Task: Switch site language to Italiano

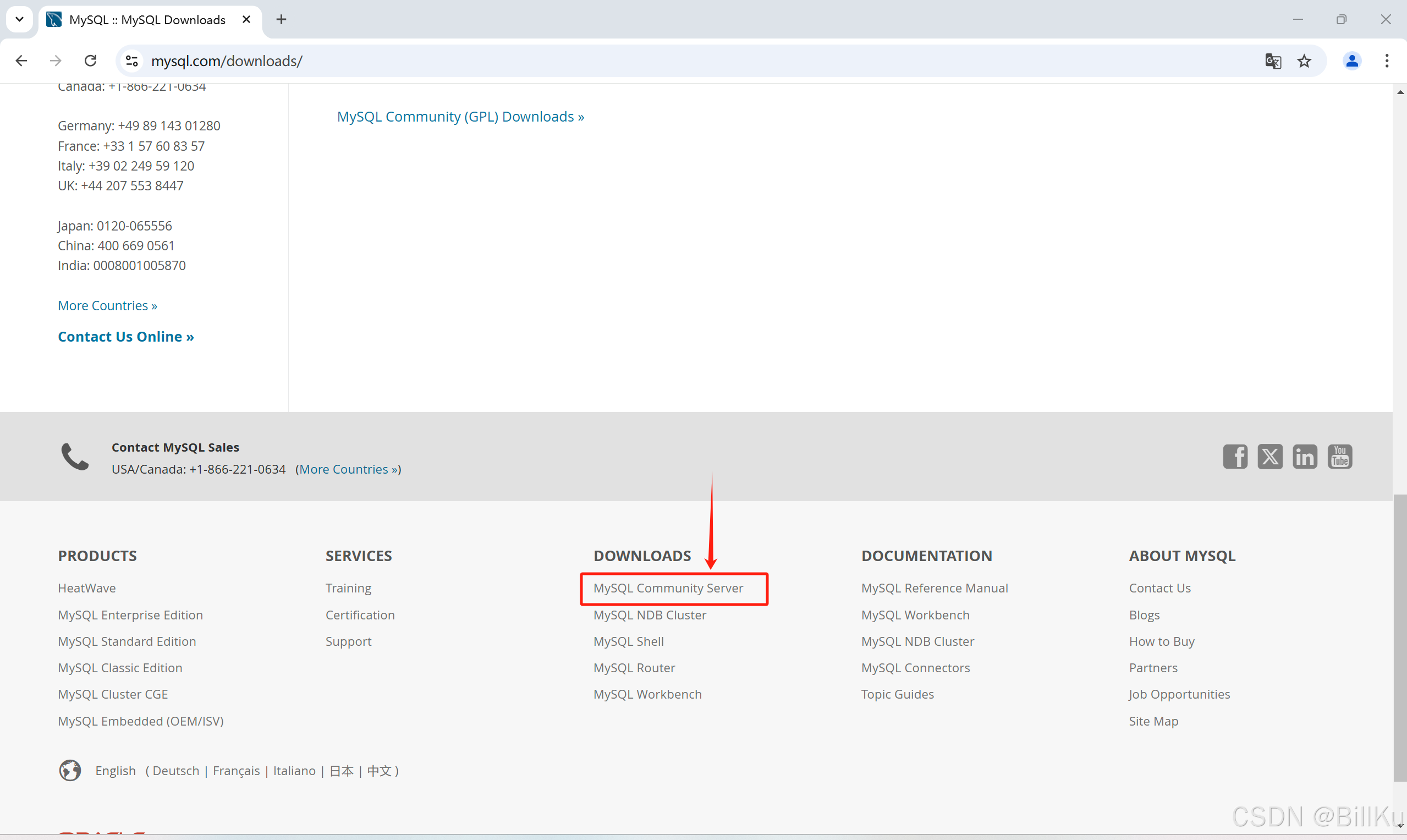Action: pyautogui.click(x=294, y=771)
